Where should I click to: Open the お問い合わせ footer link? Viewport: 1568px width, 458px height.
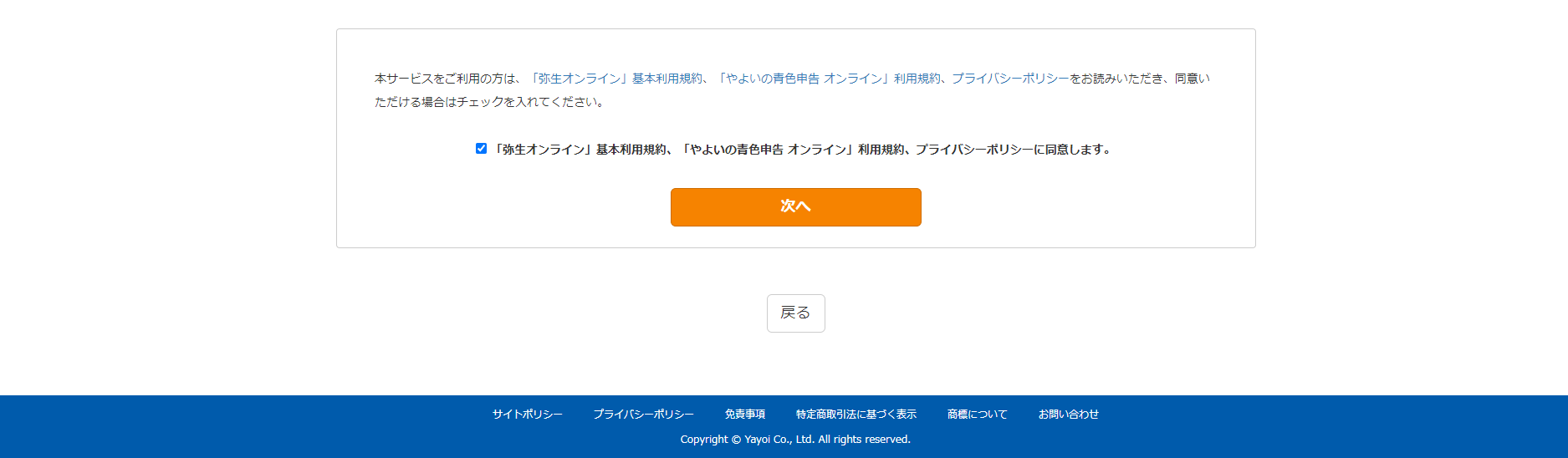pos(1068,415)
